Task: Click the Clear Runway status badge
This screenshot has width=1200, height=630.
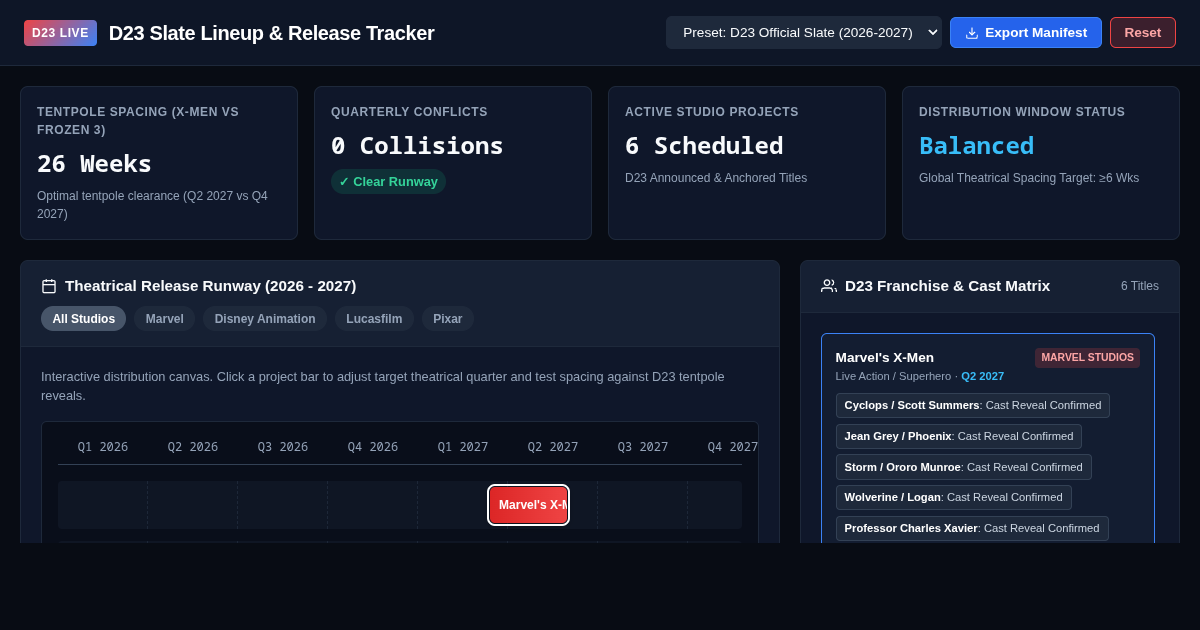Action: 388,182
